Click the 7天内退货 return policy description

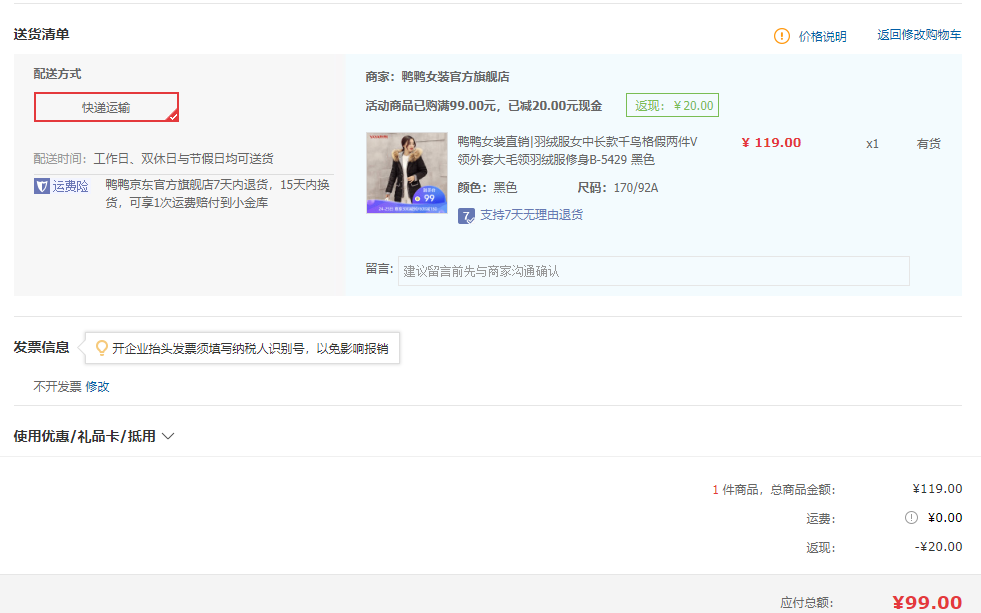(x=217, y=193)
